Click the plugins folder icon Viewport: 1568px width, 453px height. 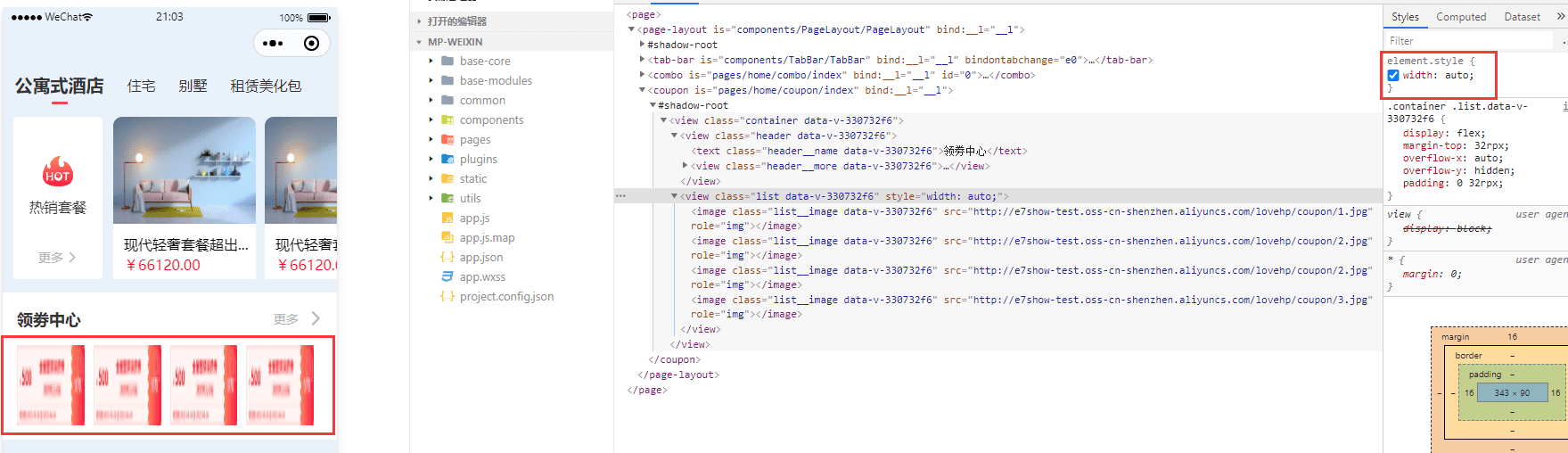pos(447,159)
